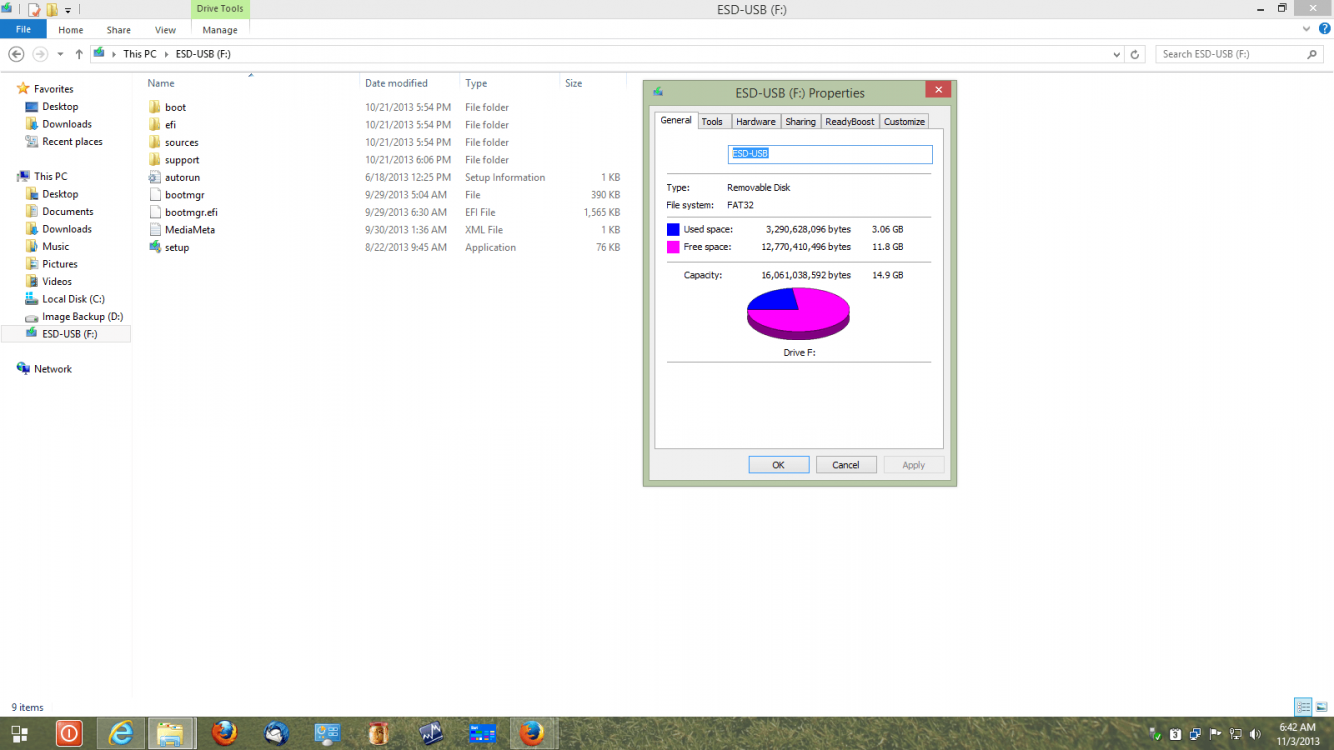Click the ESD-USB volume label field
Viewport: 1334px width, 750px height.
830,154
